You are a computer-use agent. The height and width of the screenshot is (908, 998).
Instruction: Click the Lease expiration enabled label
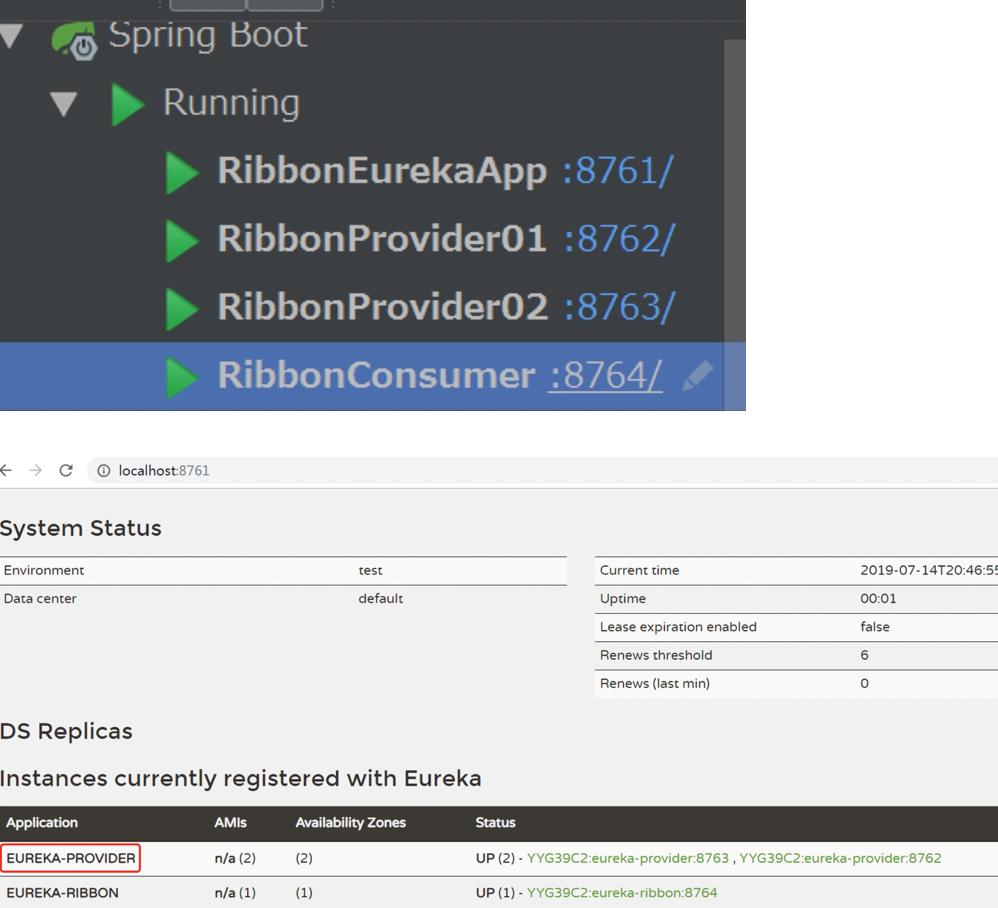[x=678, y=627]
